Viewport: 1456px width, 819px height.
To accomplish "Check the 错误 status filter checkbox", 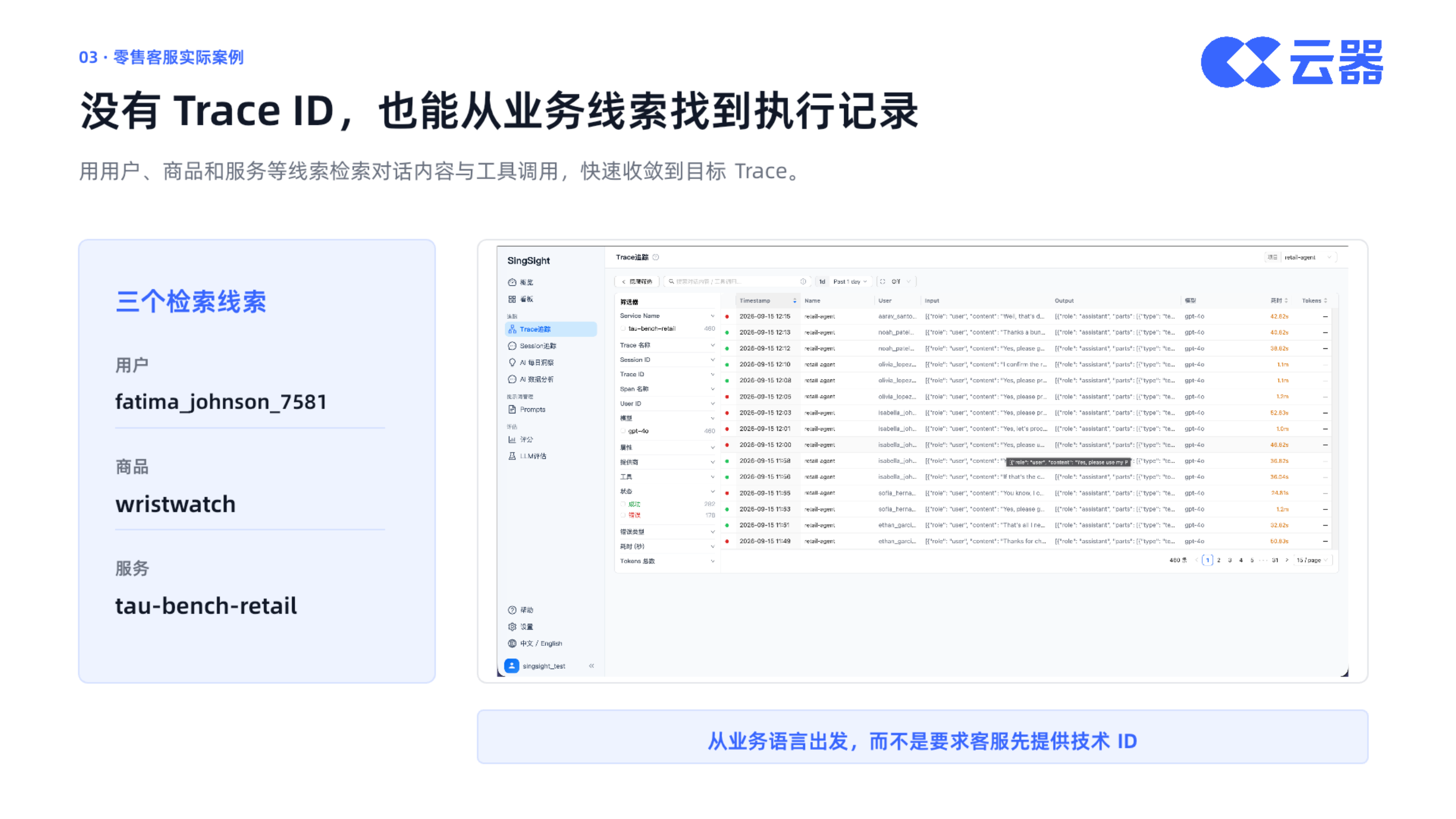I will [623, 515].
